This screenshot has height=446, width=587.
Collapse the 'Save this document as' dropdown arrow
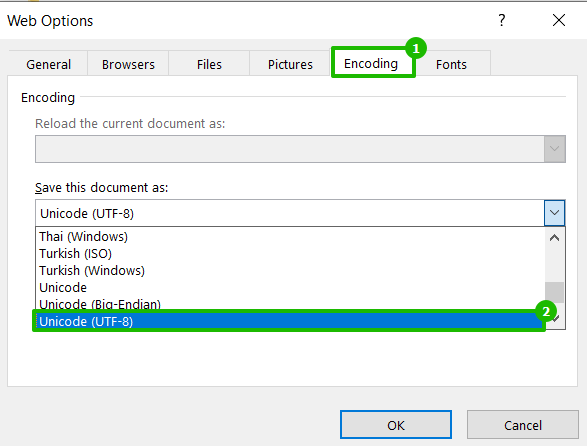[x=554, y=213]
